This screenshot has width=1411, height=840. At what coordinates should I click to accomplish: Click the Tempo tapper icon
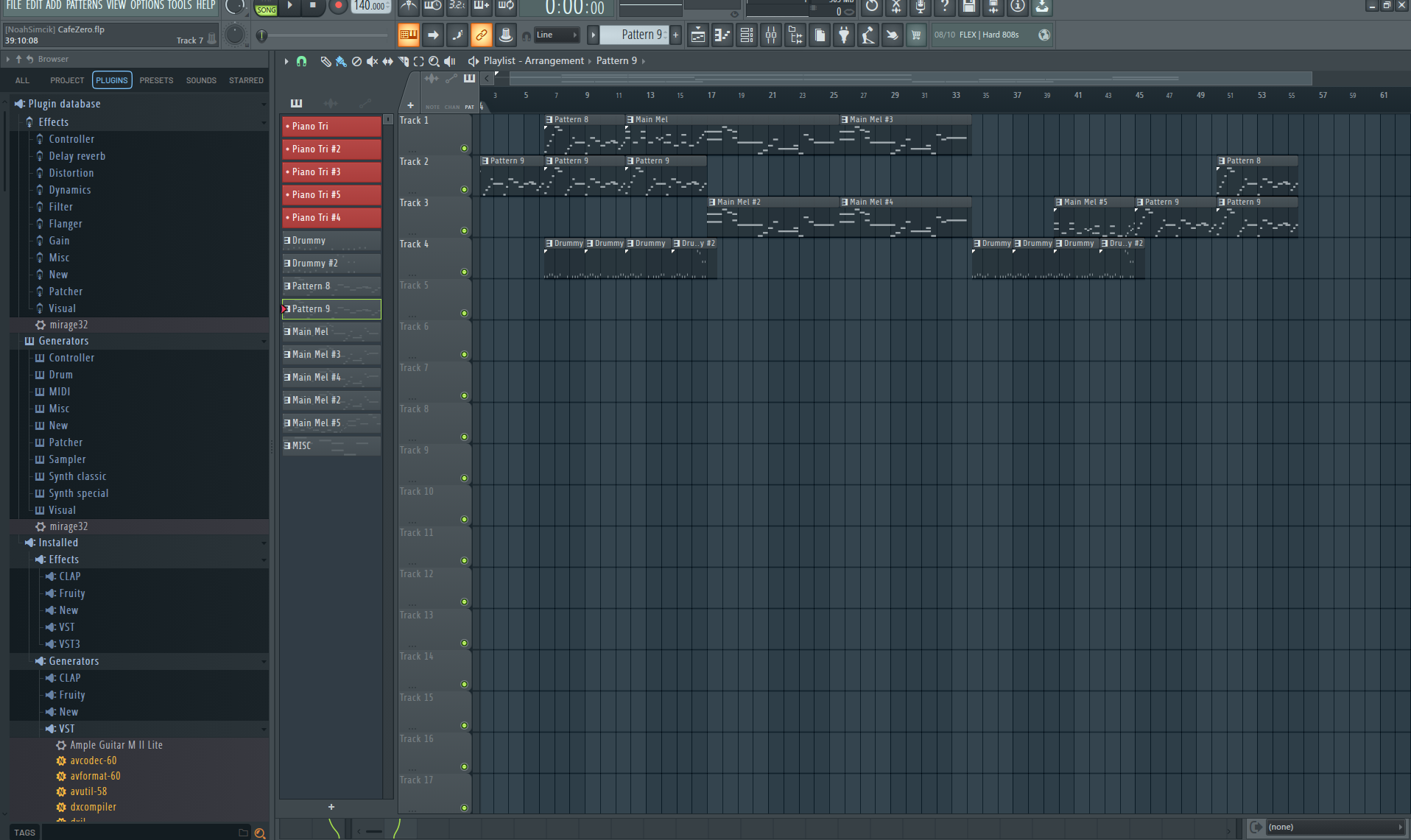click(868, 35)
